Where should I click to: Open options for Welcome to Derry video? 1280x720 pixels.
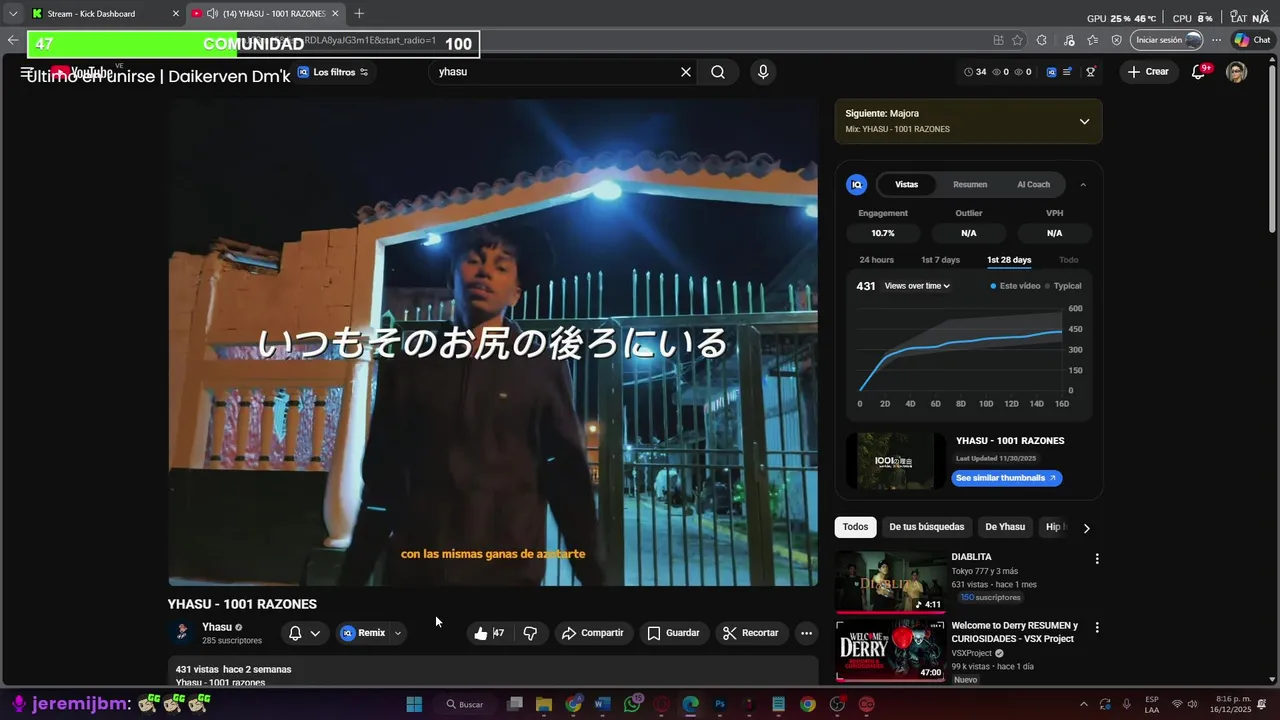tap(1097, 628)
